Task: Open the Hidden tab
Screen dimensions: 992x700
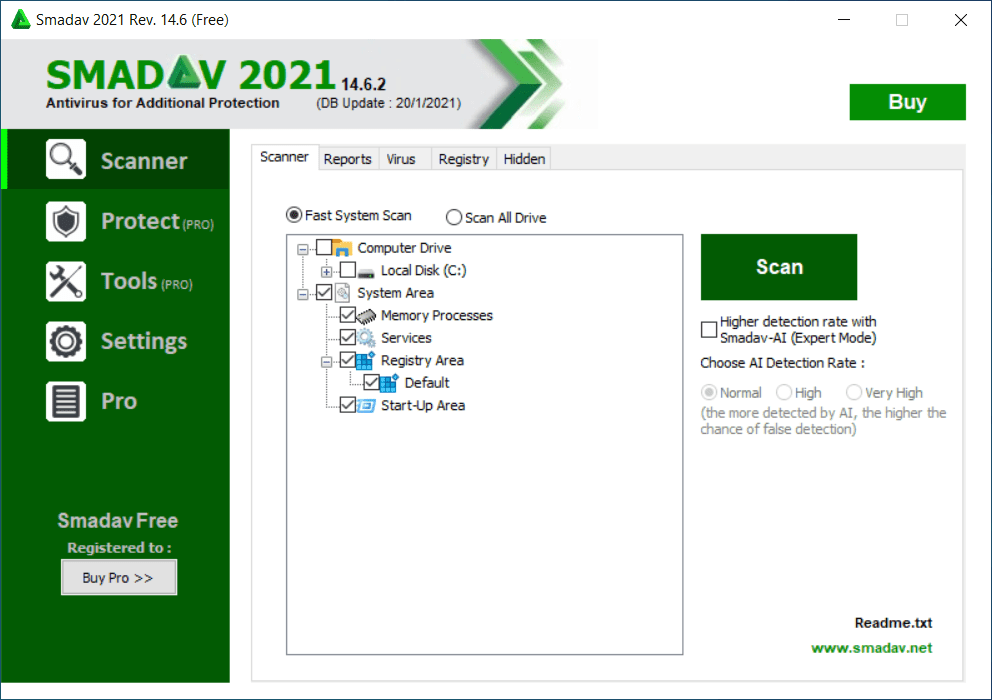Action: tap(524, 159)
